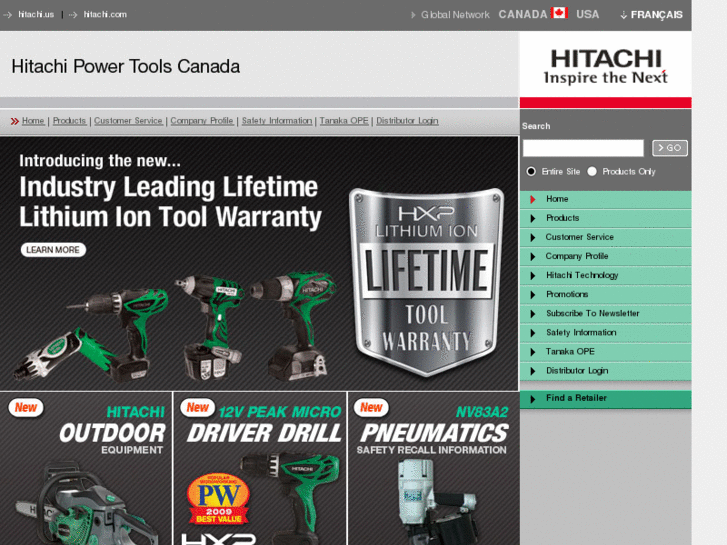727x545 pixels.
Task: Open Tanaka OPE in the sidebar
Action: pyautogui.click(x=606, y=352)
